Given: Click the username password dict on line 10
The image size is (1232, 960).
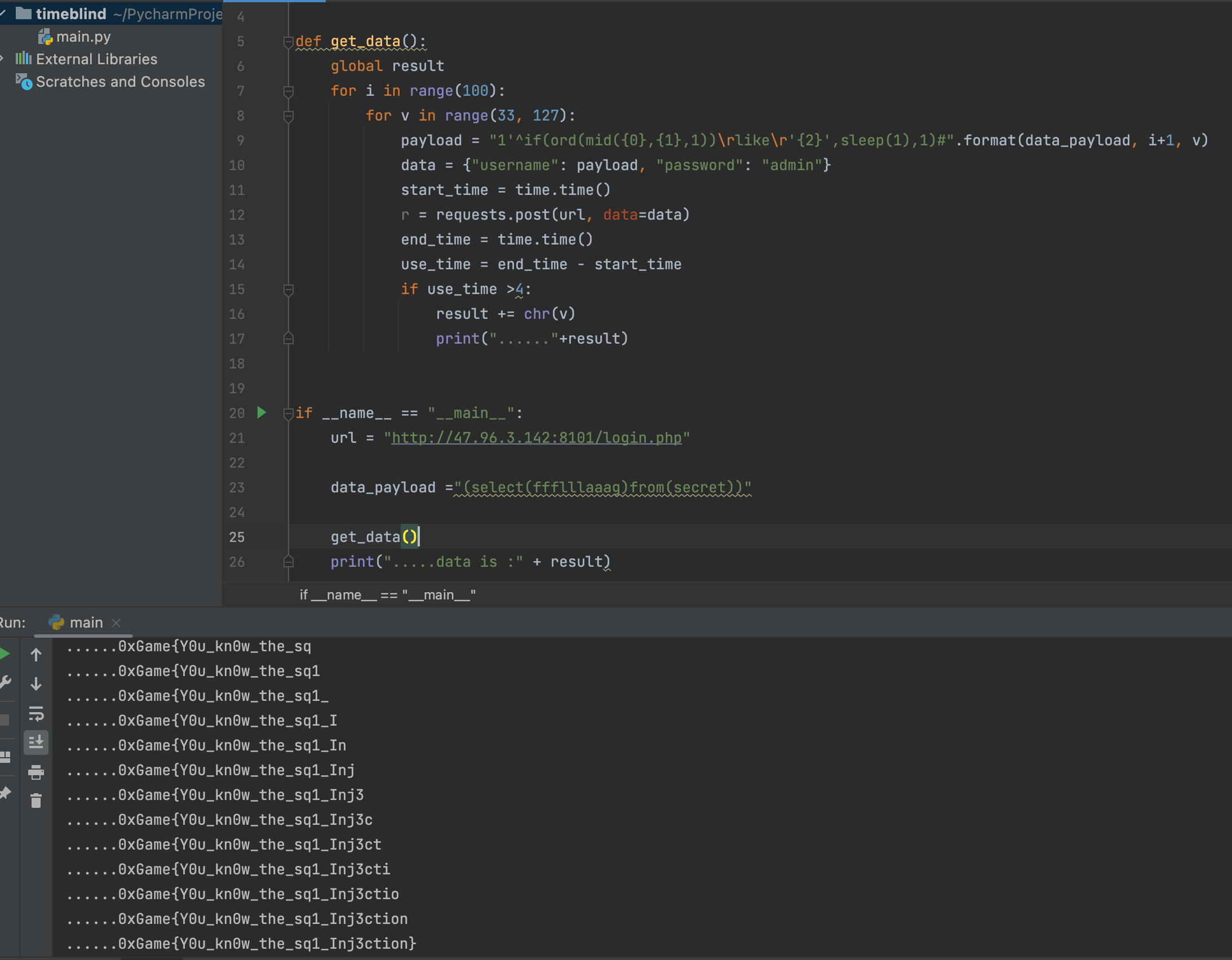Looking at the screenshot, I should pyautogui.click(x=646, y=165).
